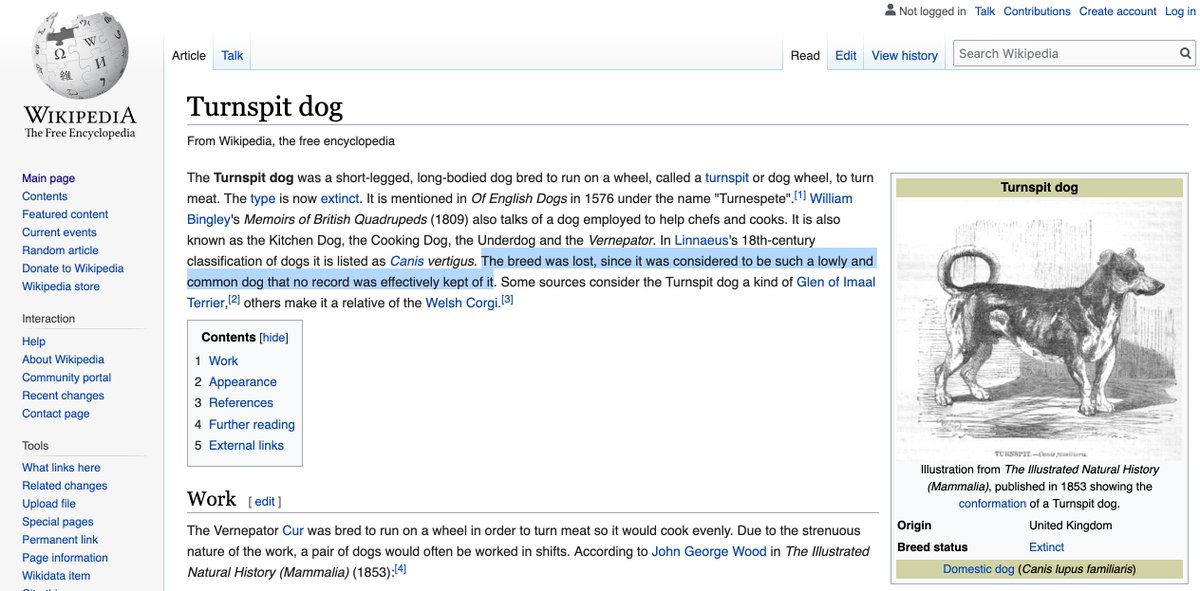1200x591 pixels.
Task: Follow the turnspit link in intro
Action: 727,178
